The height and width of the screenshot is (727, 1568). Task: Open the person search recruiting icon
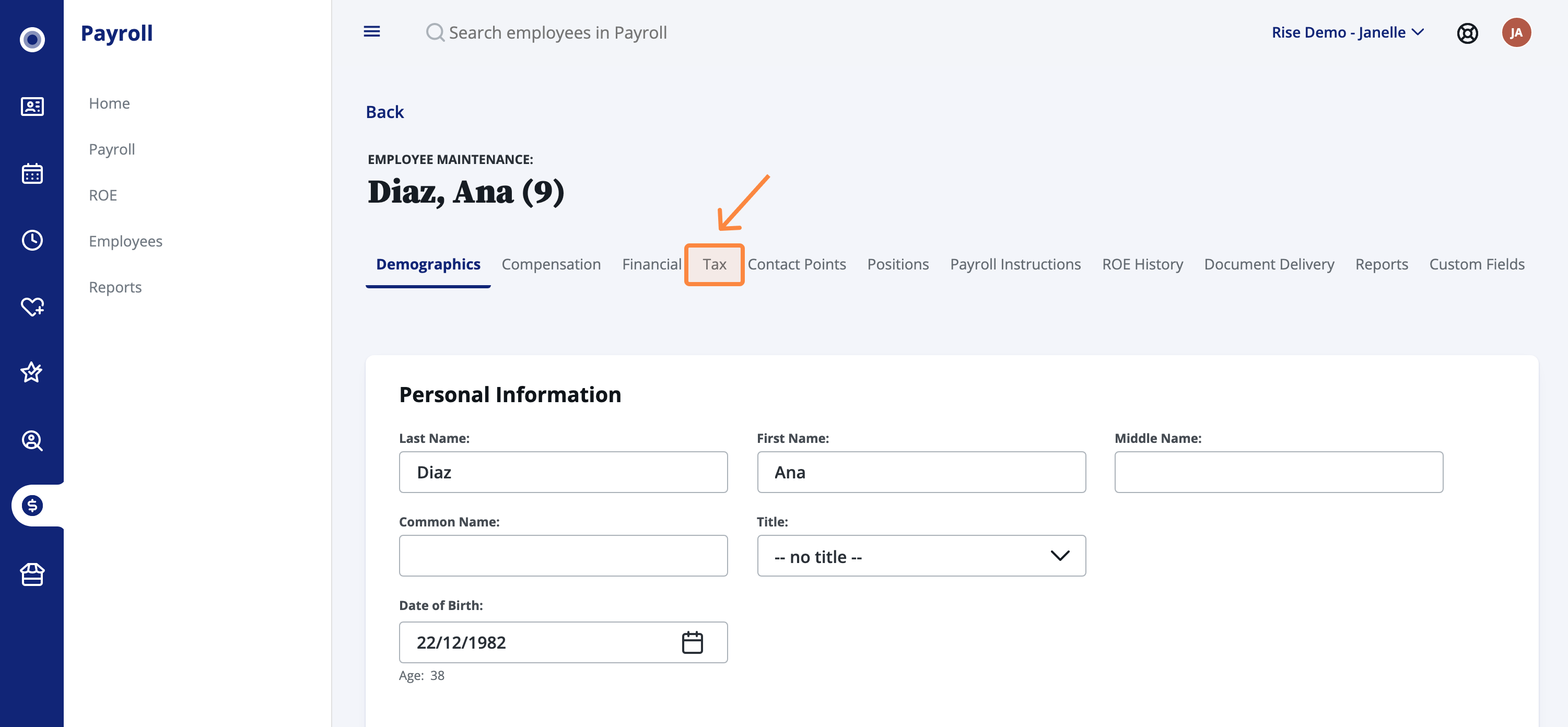click(x=32, y=440)
